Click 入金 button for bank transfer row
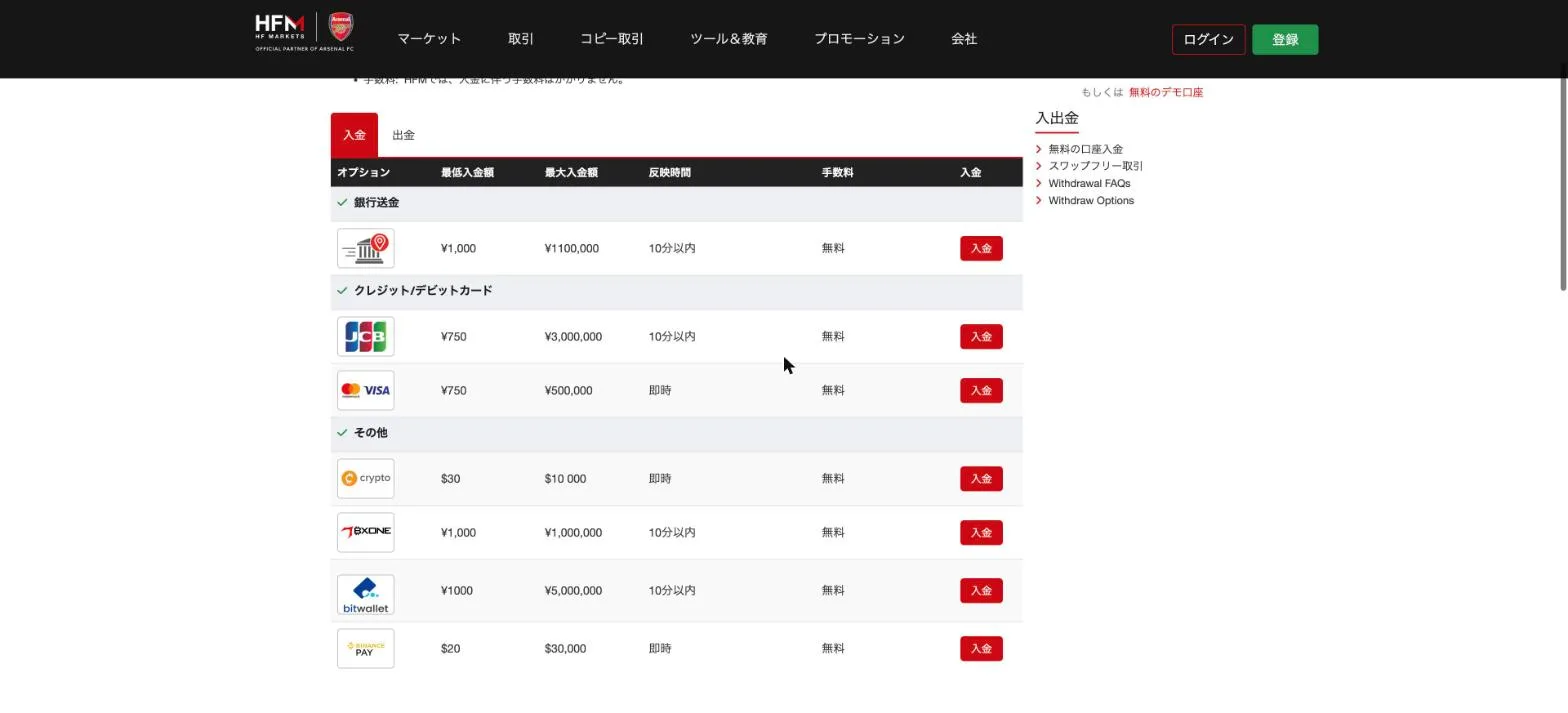This screenshot has width=1568, height=713. click(x=981, y=249)
